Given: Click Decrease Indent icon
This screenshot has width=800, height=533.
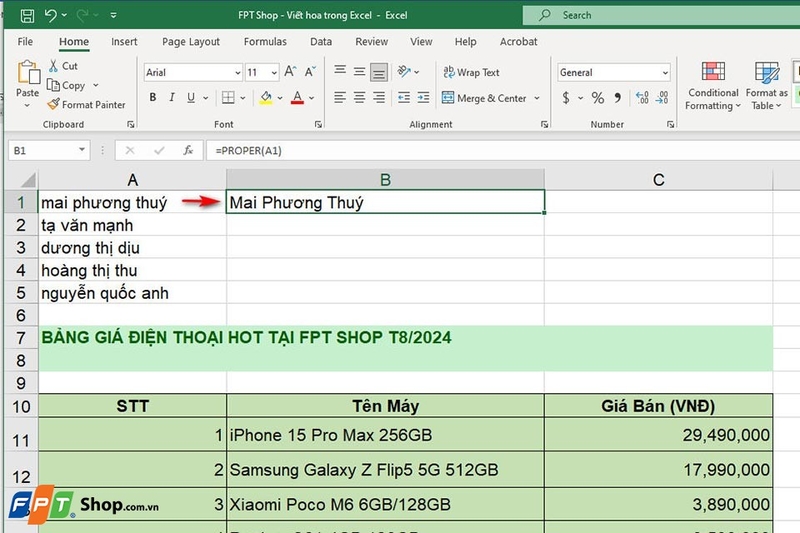Looking at the screenshot, I should click(x=404, y=97).
